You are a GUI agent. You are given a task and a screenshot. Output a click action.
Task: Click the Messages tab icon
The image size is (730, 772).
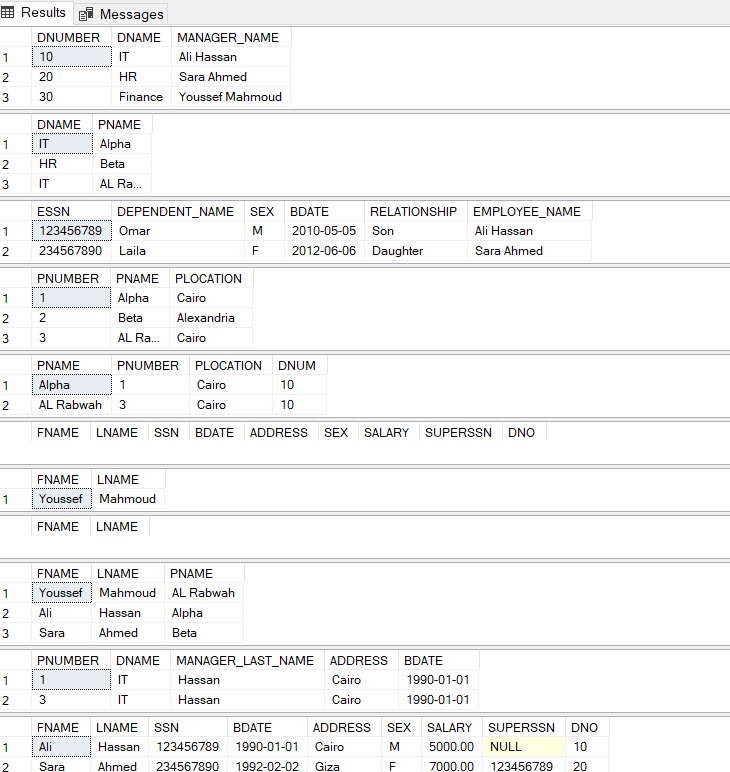87,14
